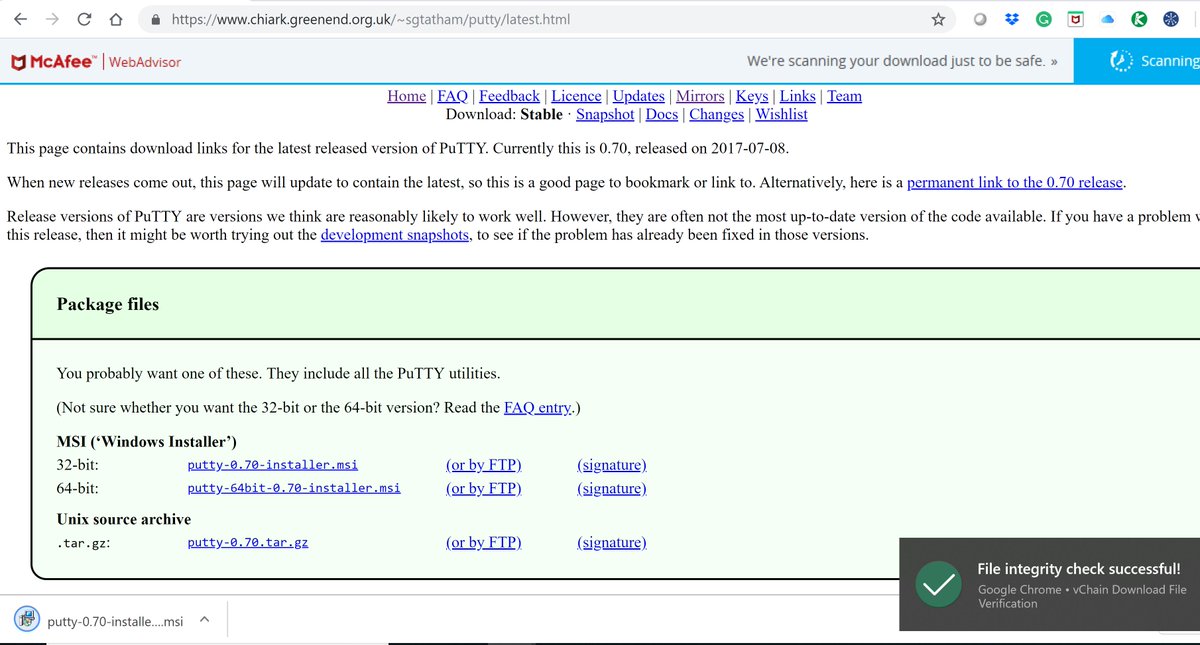Open the Updates link
The image size is (1200, 645).
click(638, 96)
